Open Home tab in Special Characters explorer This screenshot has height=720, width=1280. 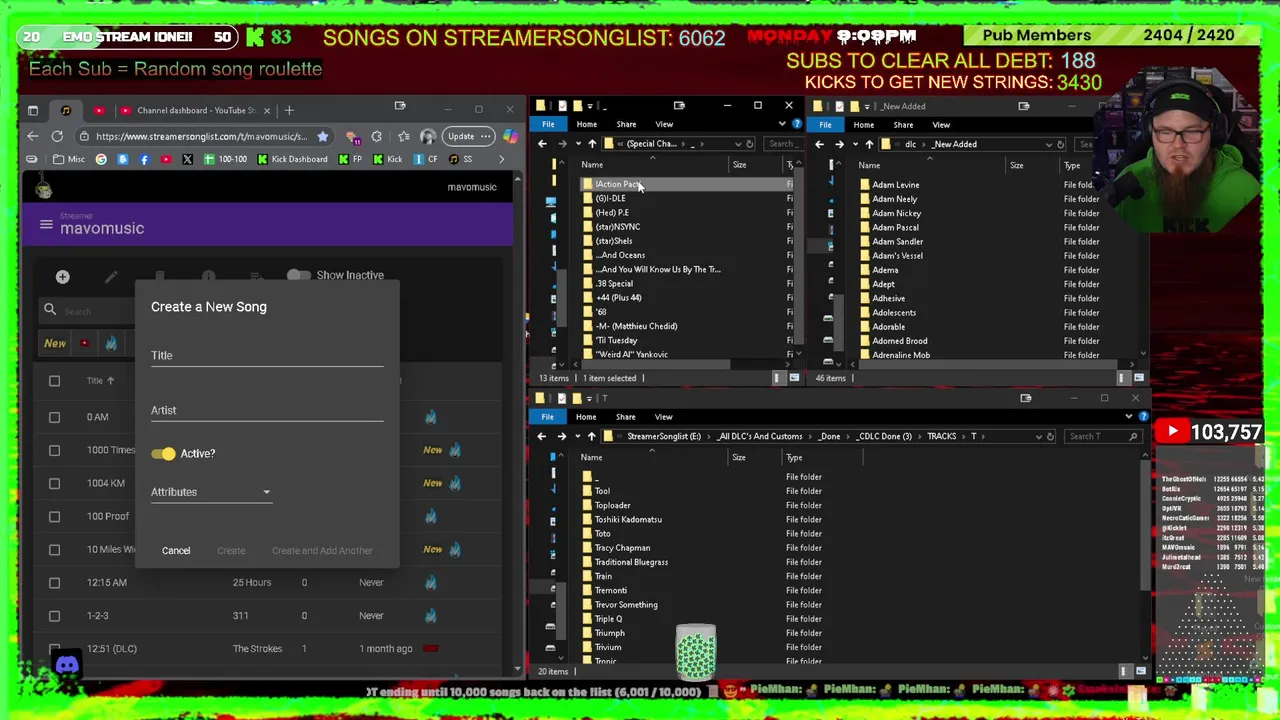tap(586, 124)
